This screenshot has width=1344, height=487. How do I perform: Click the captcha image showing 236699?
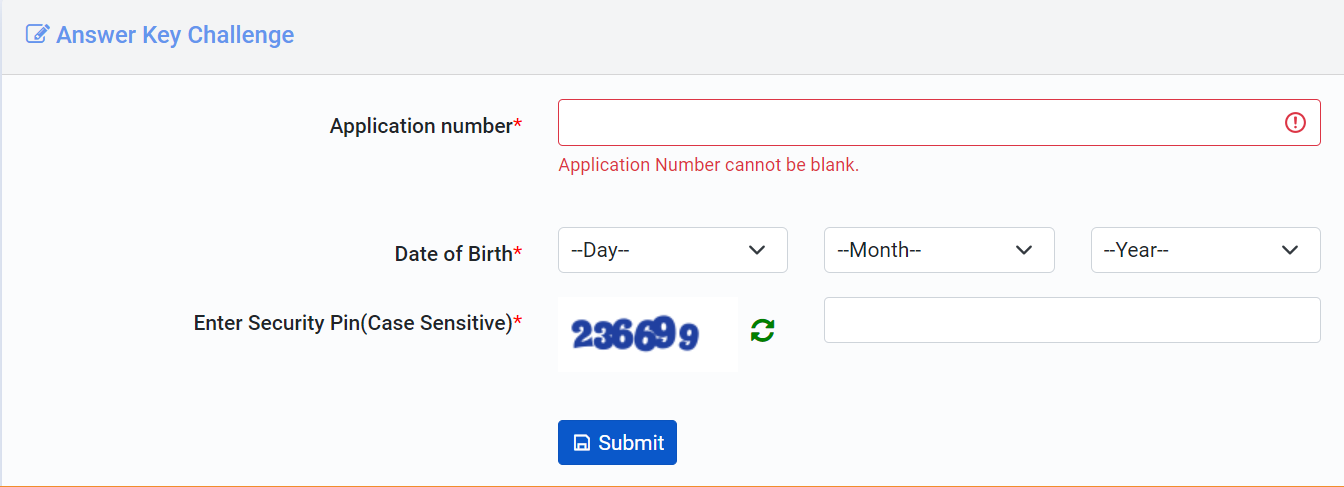click(x=647, y=334)
